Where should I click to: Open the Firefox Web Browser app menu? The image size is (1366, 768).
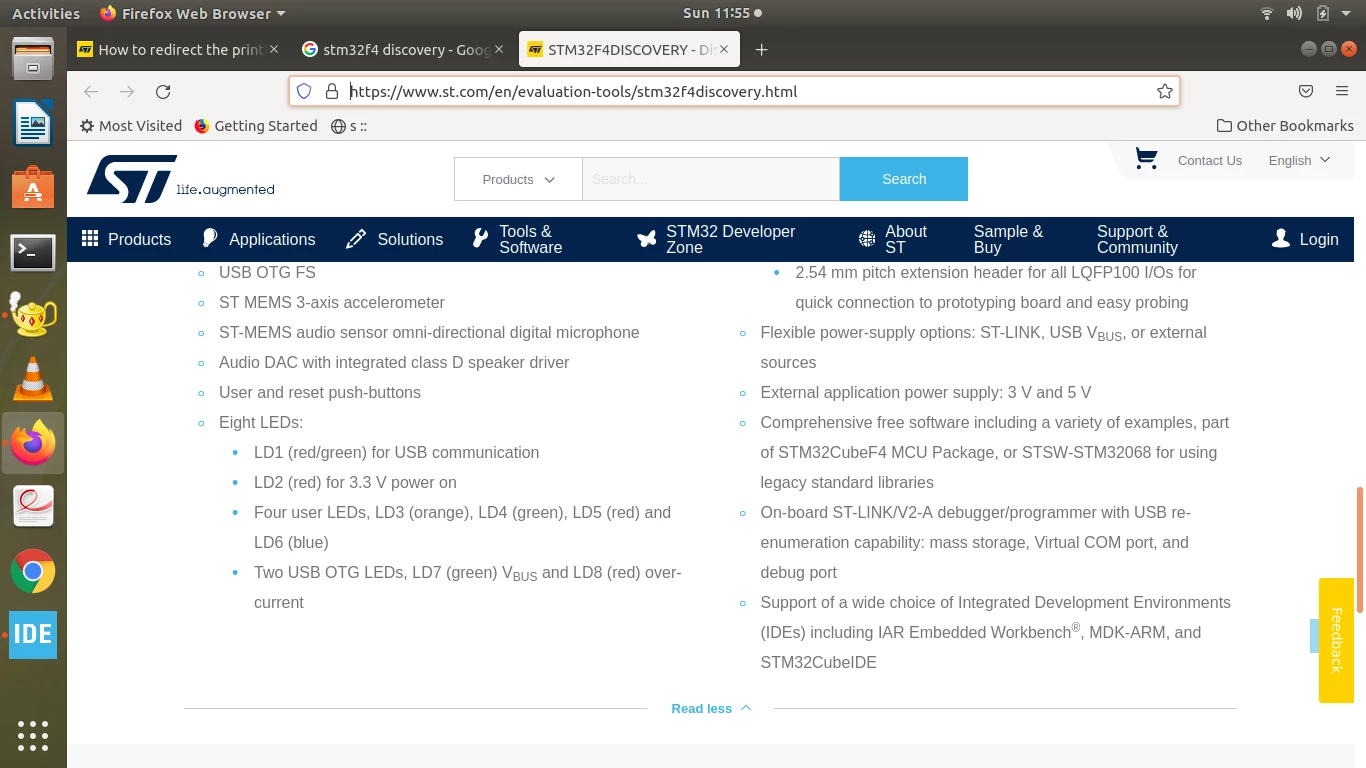(x=193, y=13)
